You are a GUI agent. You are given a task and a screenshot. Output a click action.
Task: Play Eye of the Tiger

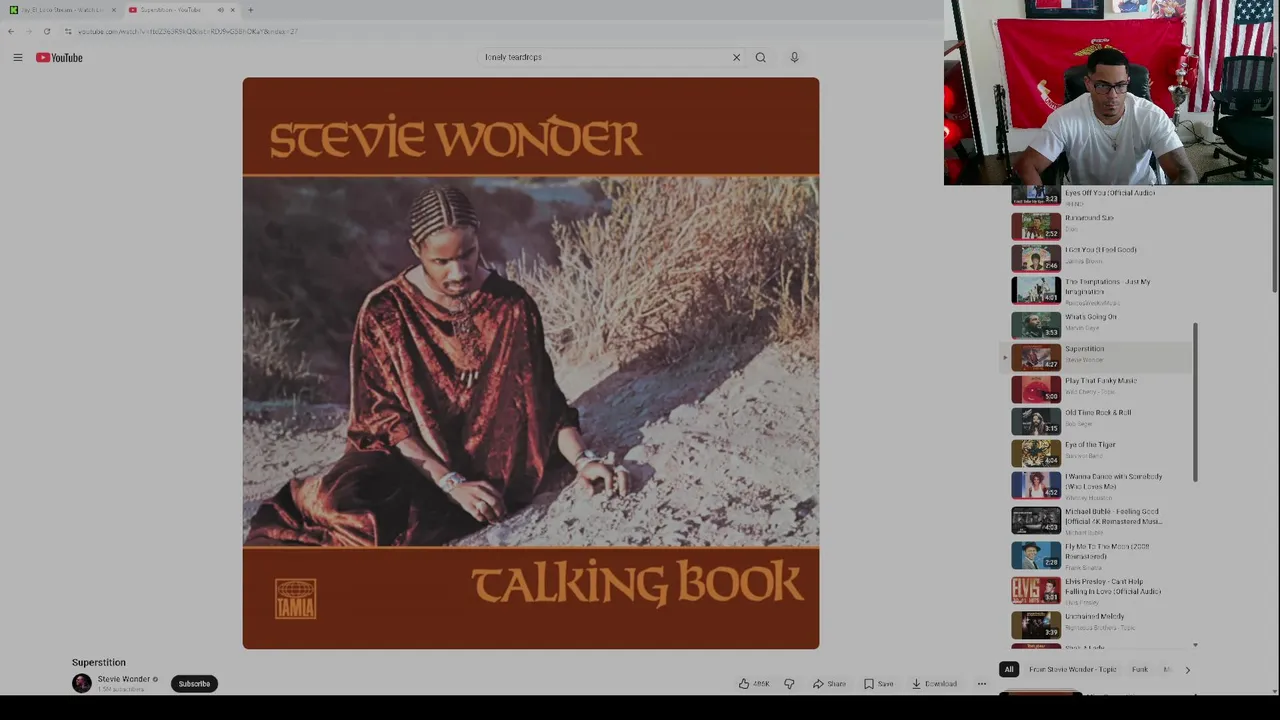pyautogui.click(x=1098, y=452)
